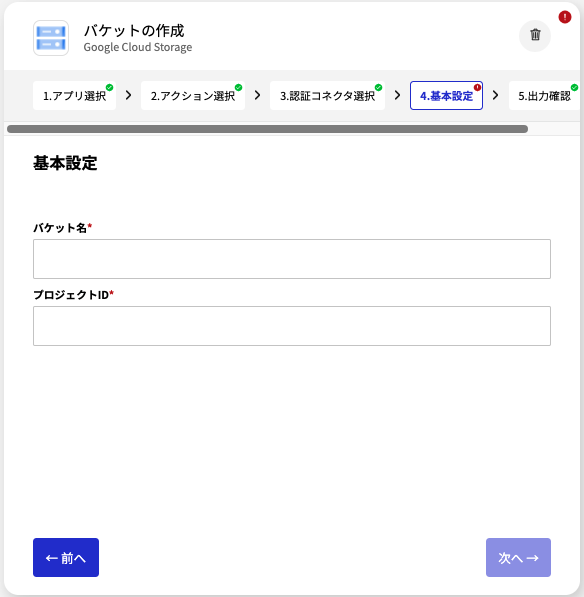Click green checkmark on 認証コネクタ選択 step

pos(378,88)
